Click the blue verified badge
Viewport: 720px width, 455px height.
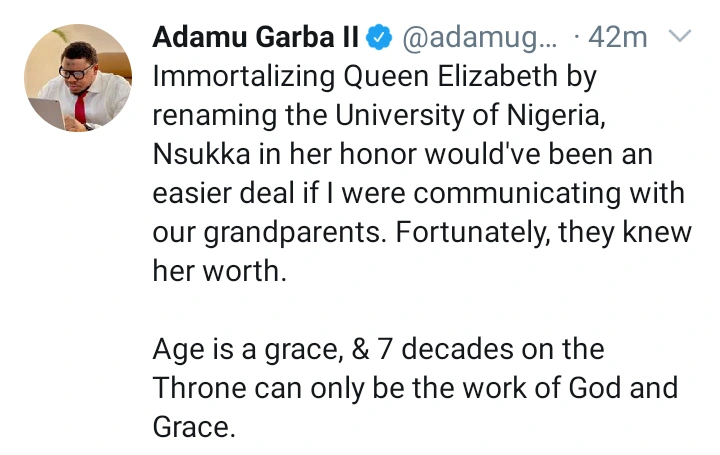click(379, 38)
